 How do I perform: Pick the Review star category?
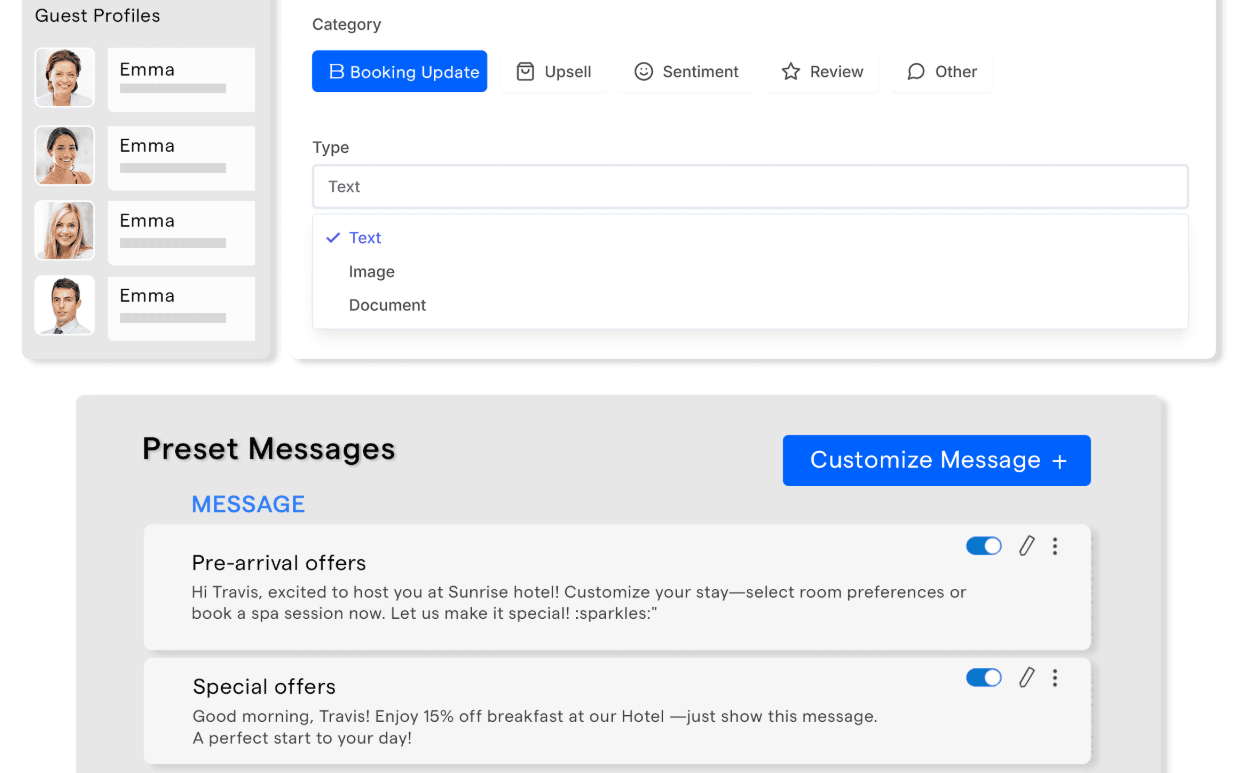click(822, 72)
